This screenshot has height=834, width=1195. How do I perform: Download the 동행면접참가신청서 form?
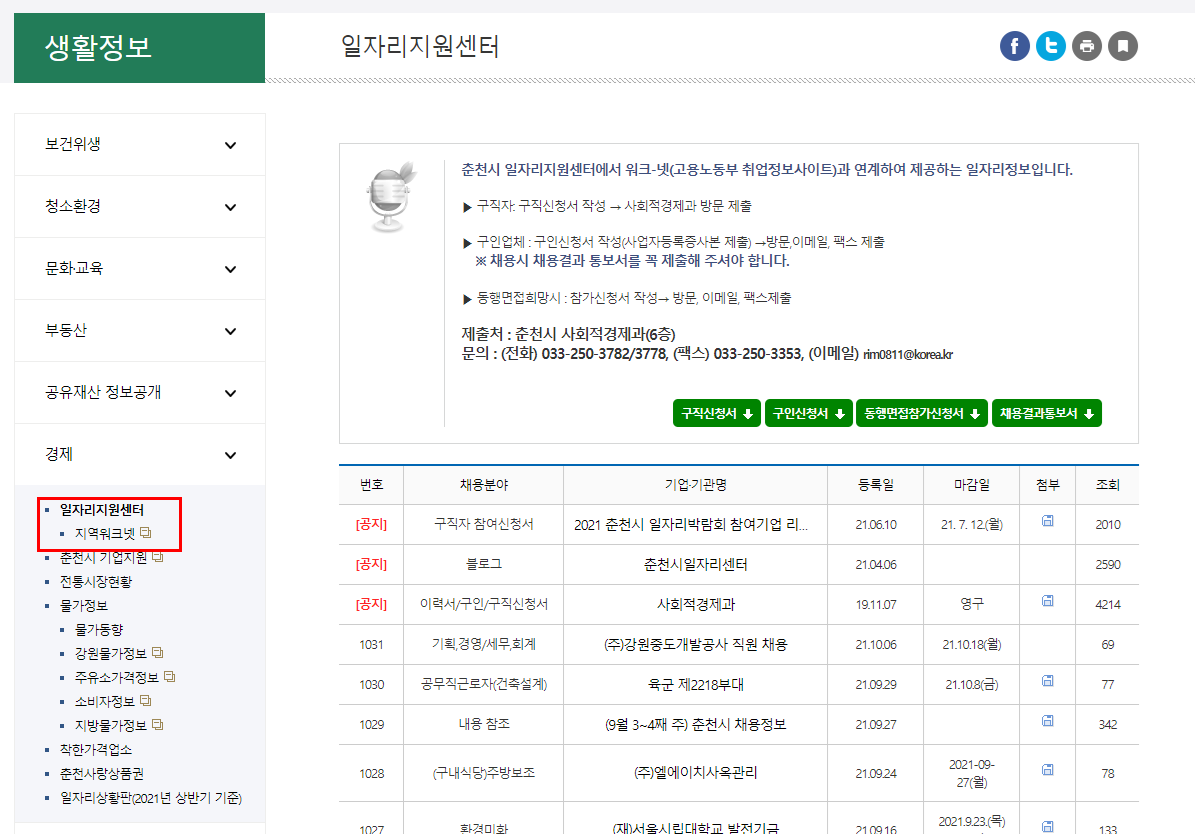[921, 413]
